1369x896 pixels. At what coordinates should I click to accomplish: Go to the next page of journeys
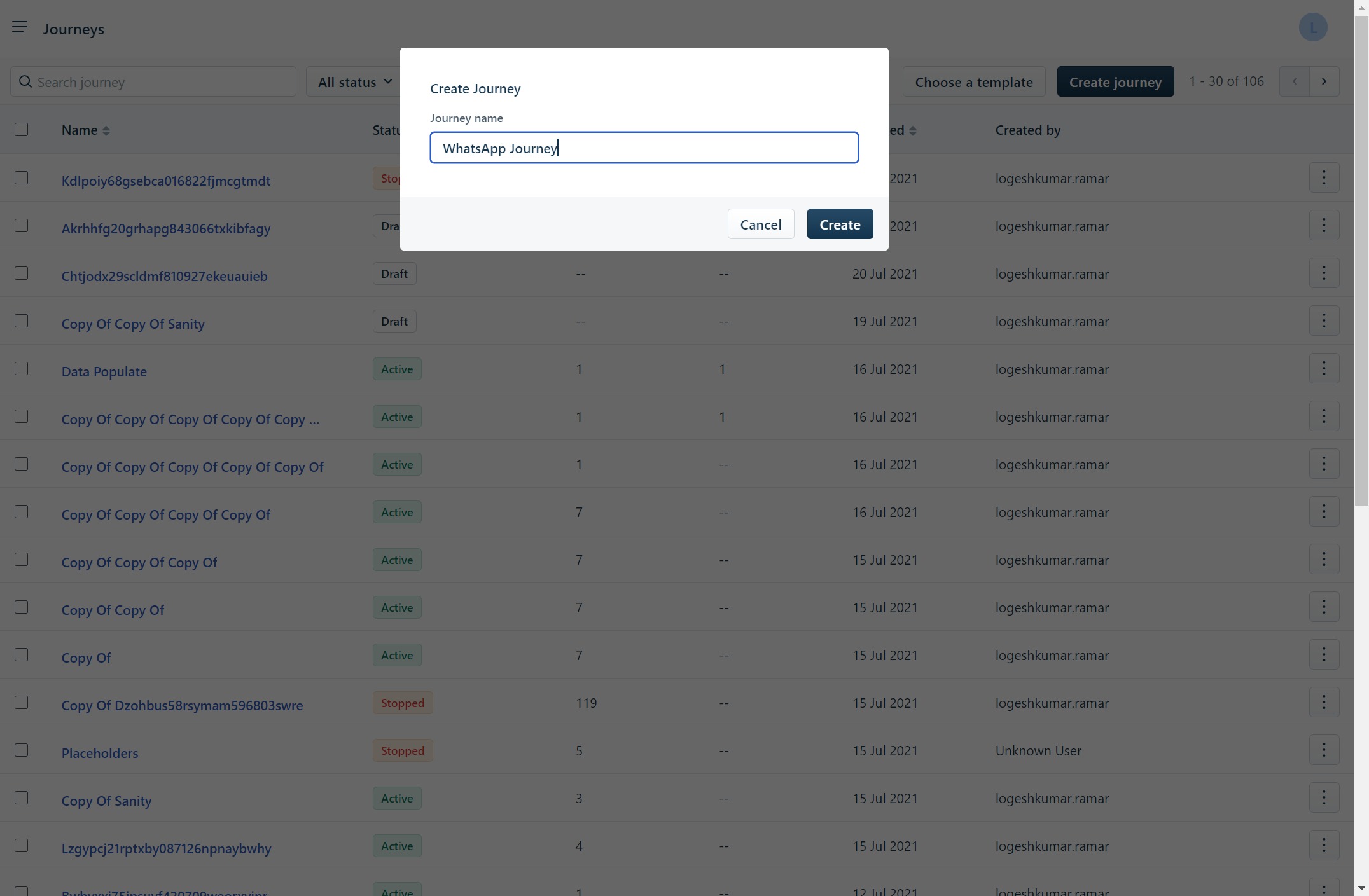[x=1324, y=81]
